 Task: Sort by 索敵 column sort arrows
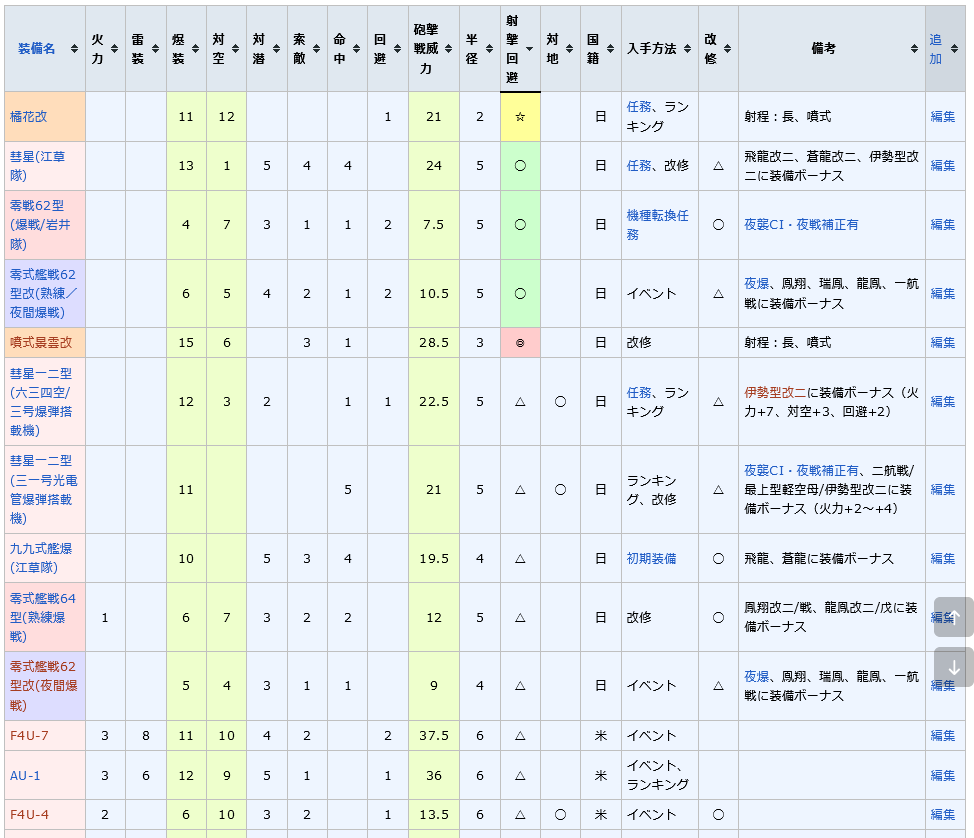pyautogui.click(x=316, y=49)
